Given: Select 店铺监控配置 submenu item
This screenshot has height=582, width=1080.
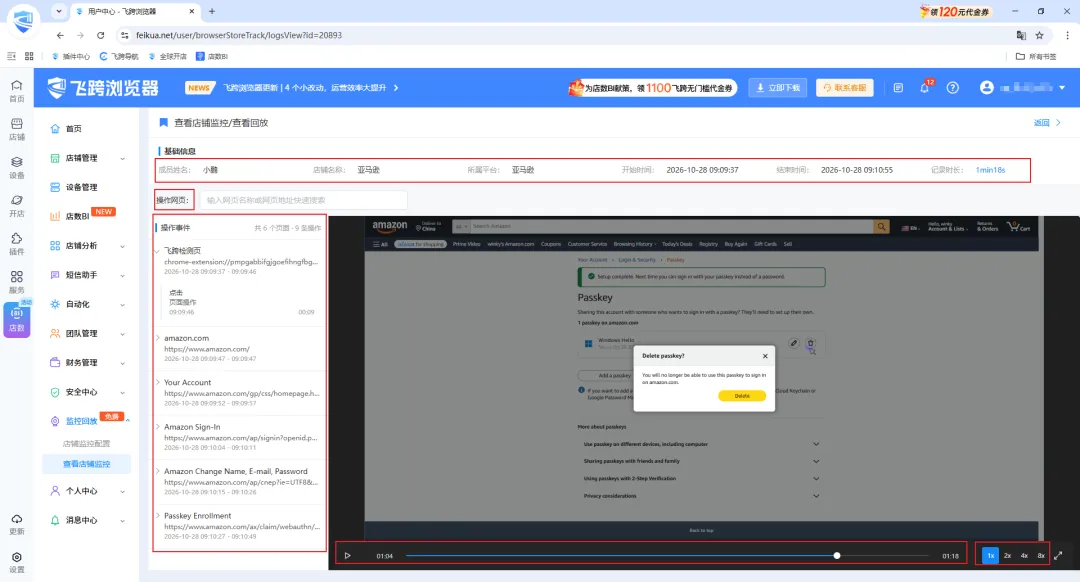Looking at the screenshot, I should 86,444.
